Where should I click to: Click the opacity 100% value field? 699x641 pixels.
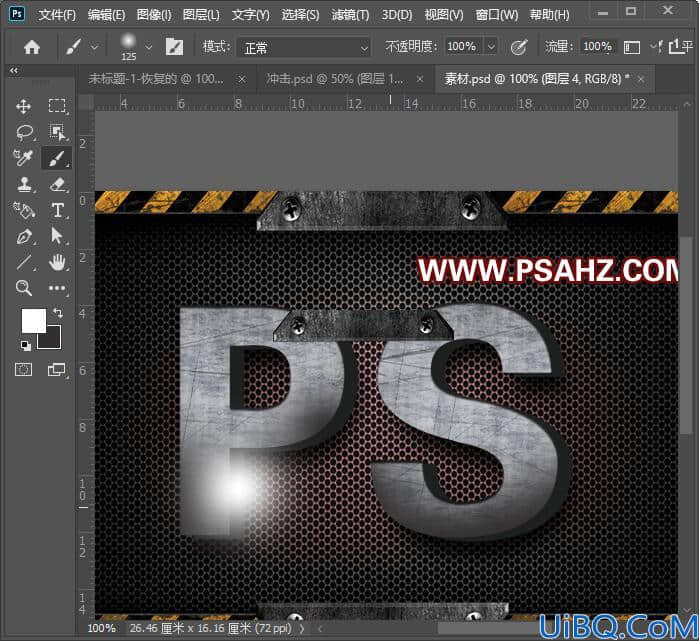(463, 46)
